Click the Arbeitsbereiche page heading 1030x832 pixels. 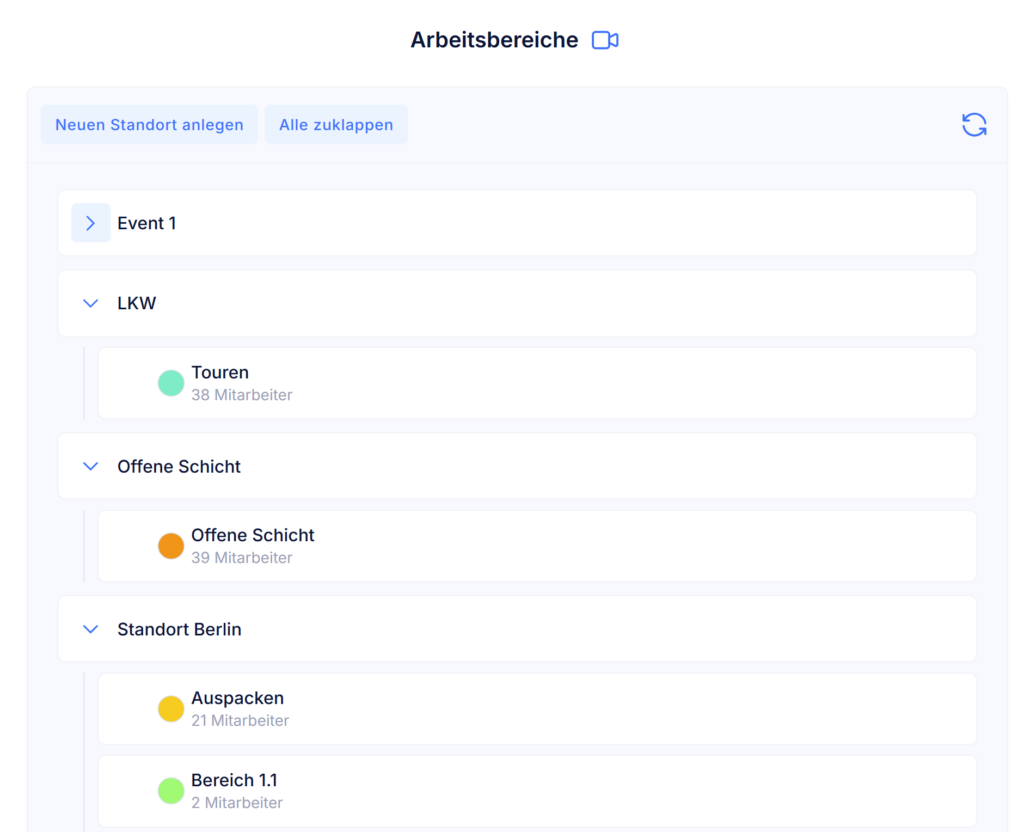pos(494,40)
